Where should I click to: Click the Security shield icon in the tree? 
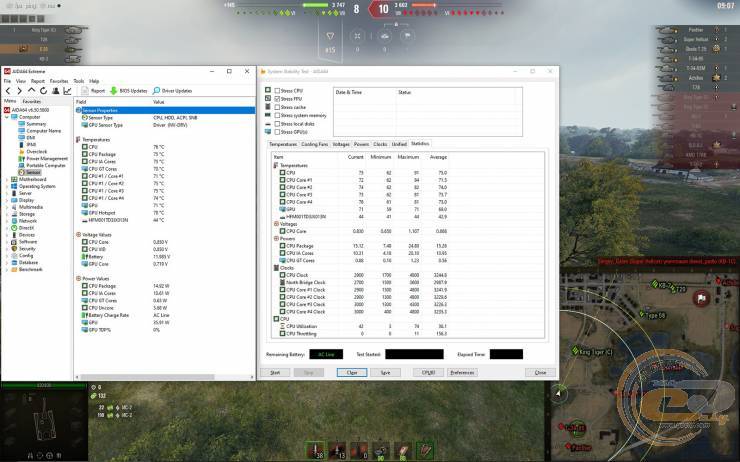pos(14,249)
